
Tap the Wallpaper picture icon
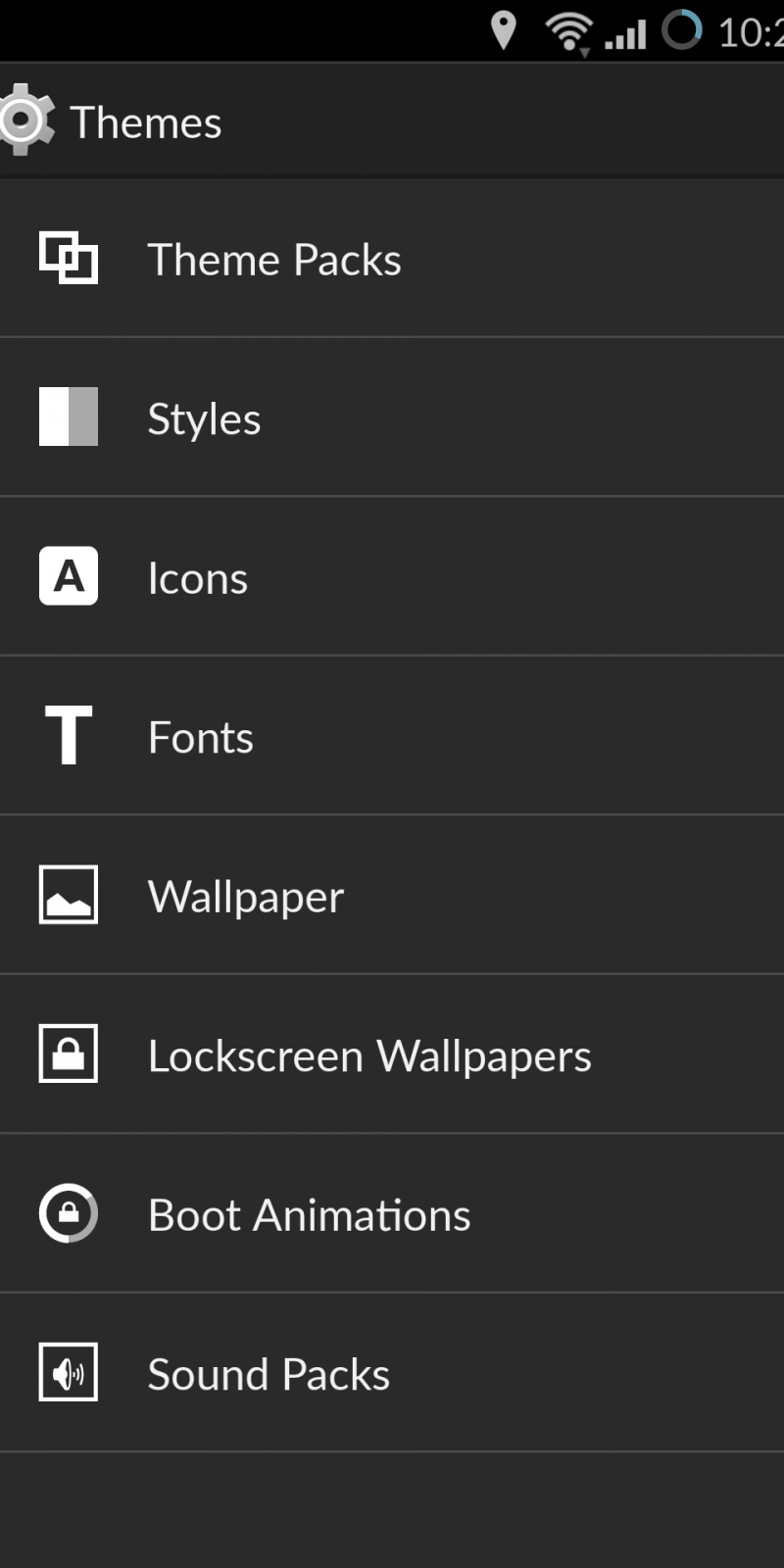69,894
